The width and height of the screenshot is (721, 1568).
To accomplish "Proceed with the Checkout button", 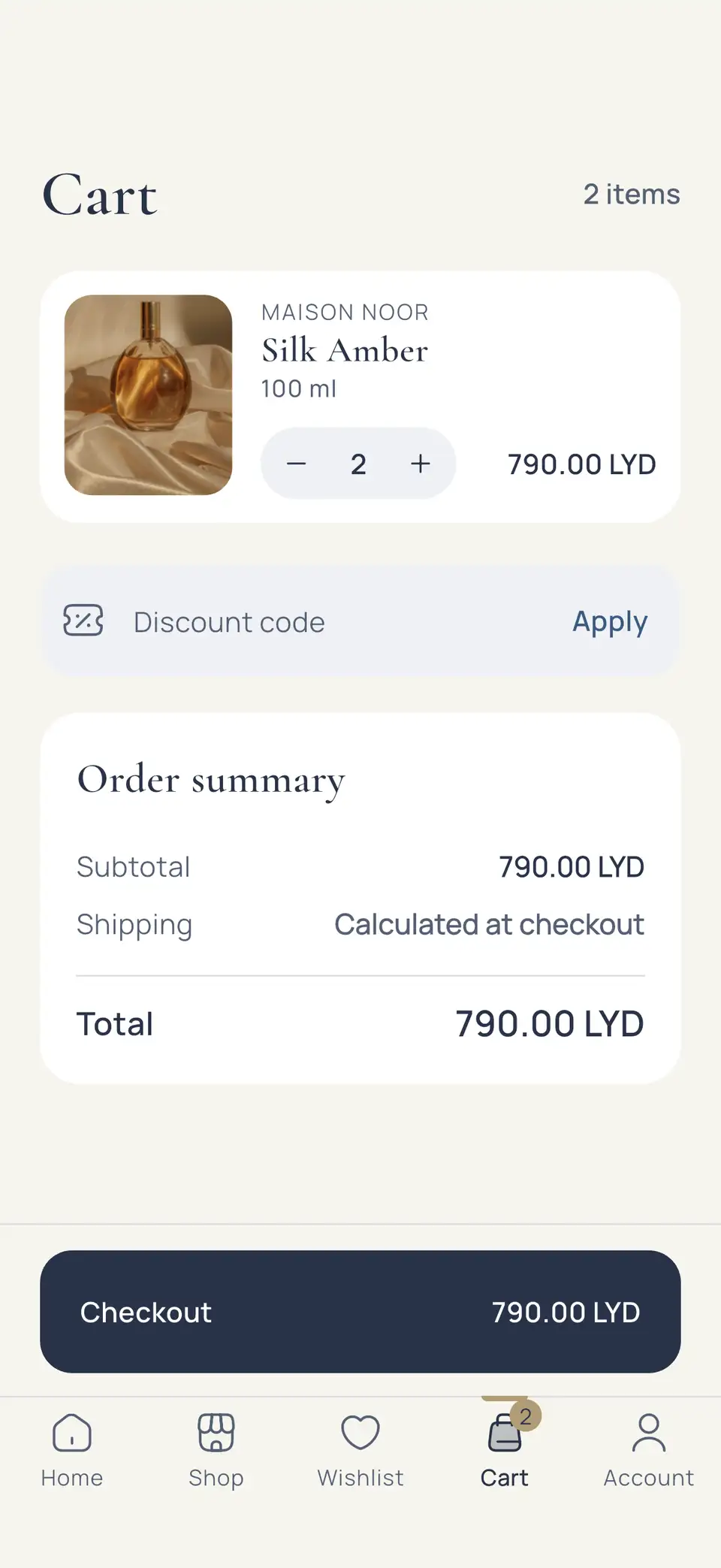I will (360, 1312).
